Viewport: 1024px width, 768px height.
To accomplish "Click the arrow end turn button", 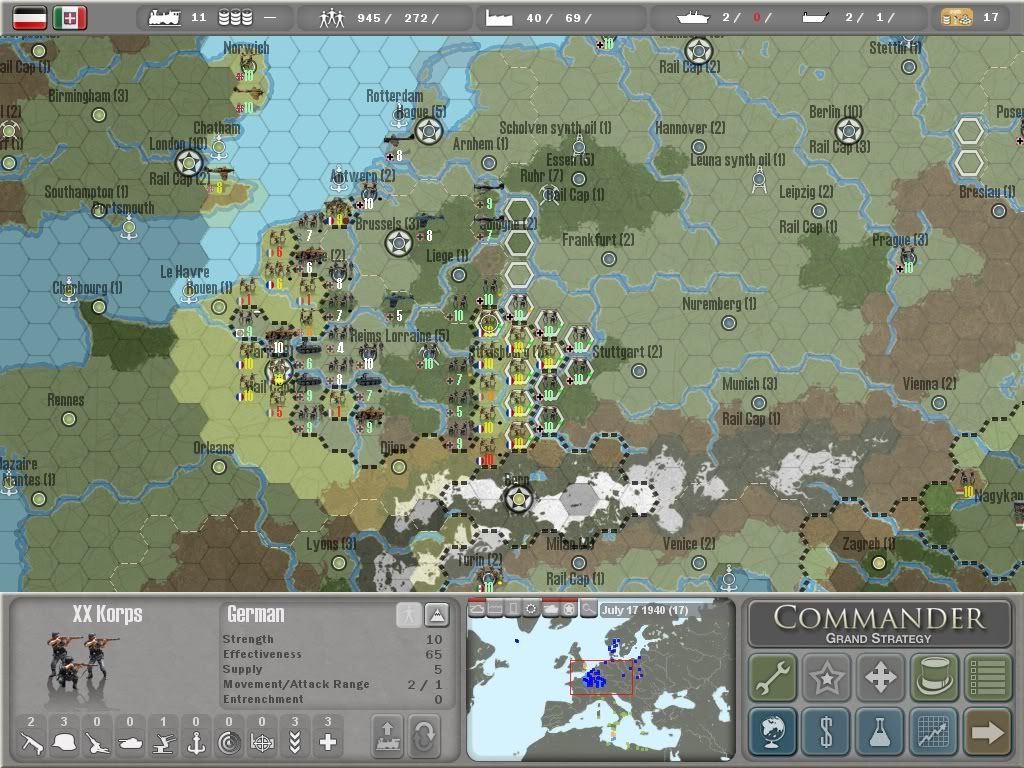I will click(987, 731).
